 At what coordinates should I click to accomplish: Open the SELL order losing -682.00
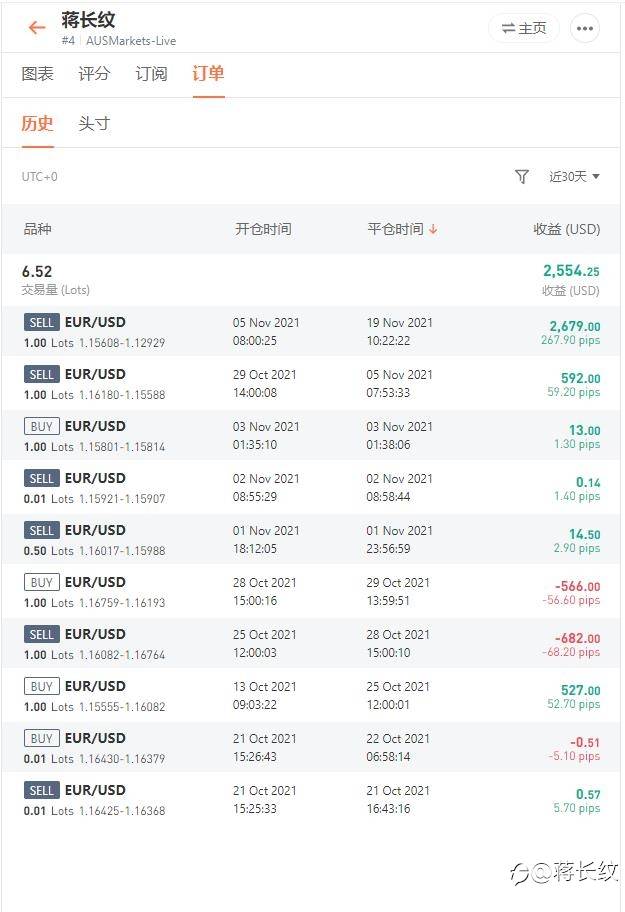coord(311,644)
